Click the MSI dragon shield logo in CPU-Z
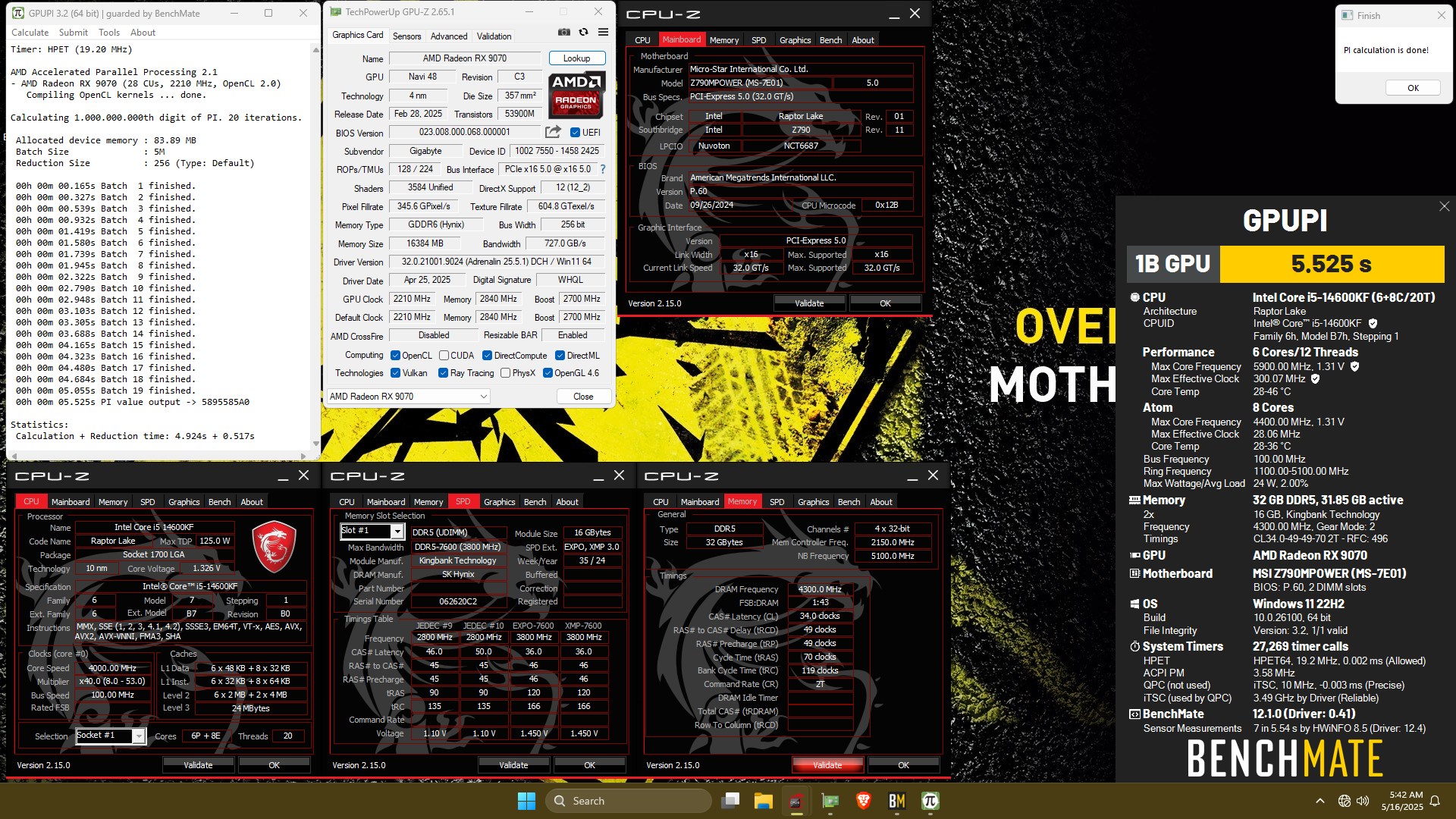This screenshot has width=1456, height=819. pyautogui.click(x=274, y=546)
